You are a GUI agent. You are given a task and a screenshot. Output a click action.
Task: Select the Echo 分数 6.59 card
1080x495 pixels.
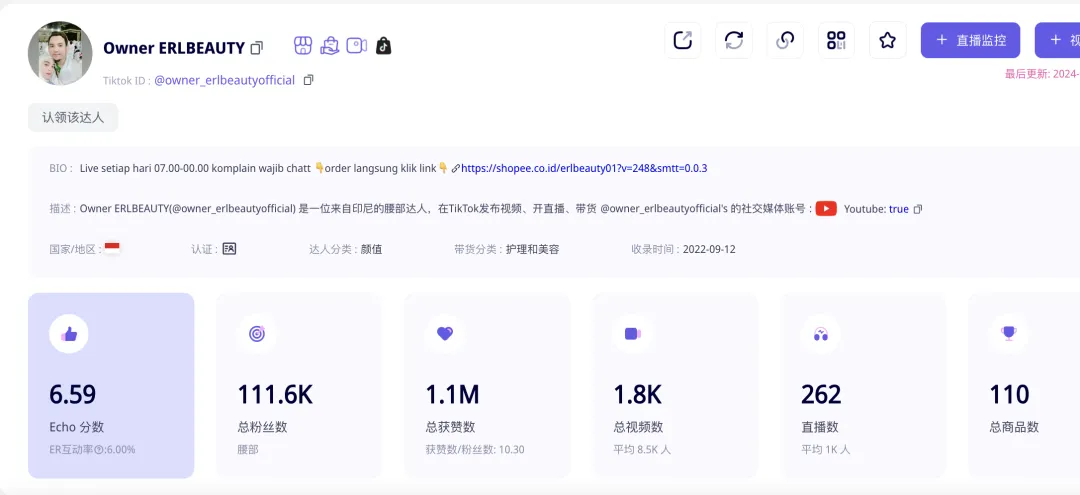pyautogui.click(x=111, y=385)
